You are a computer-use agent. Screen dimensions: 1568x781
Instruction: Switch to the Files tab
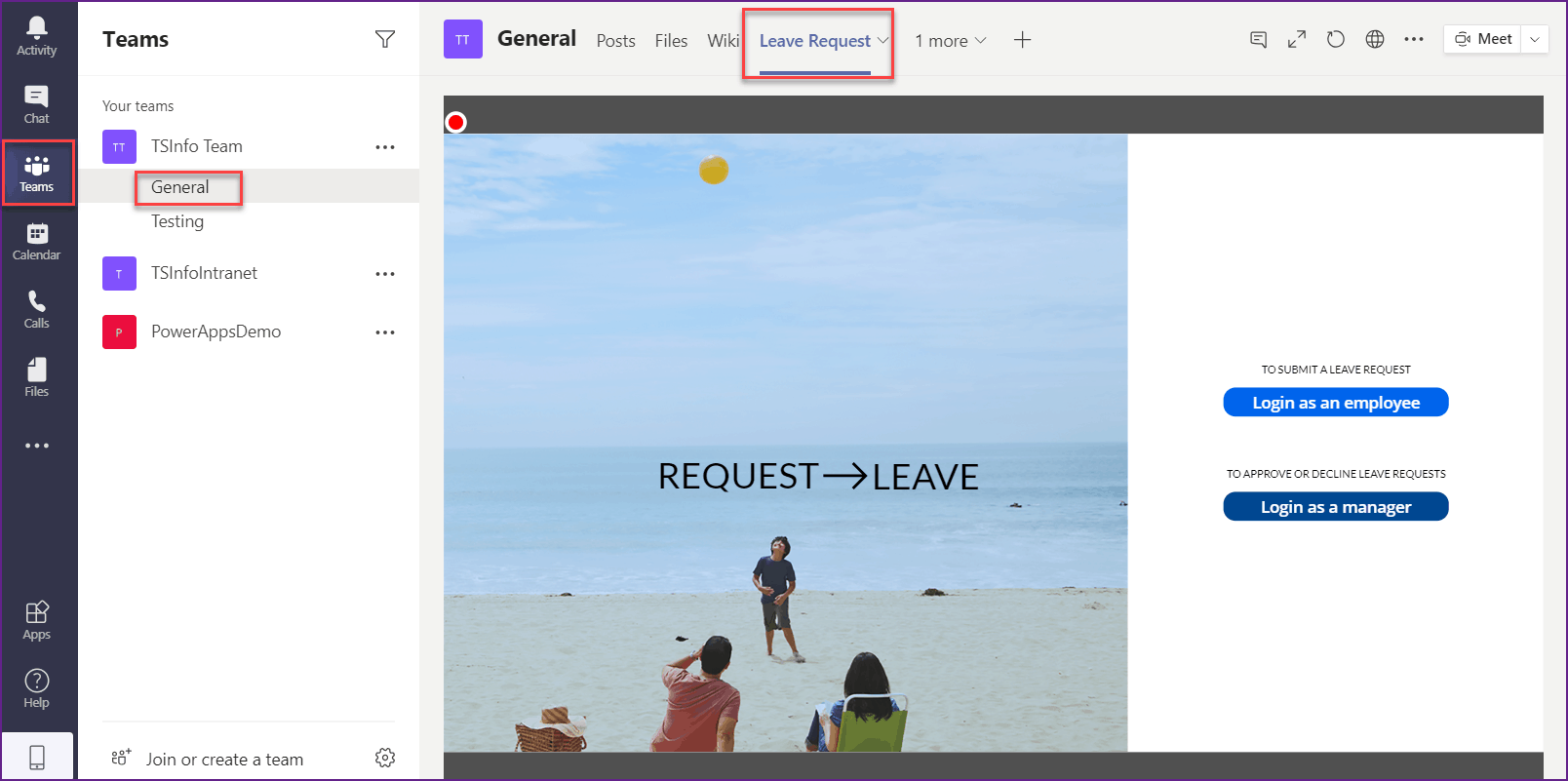[671, 41]
